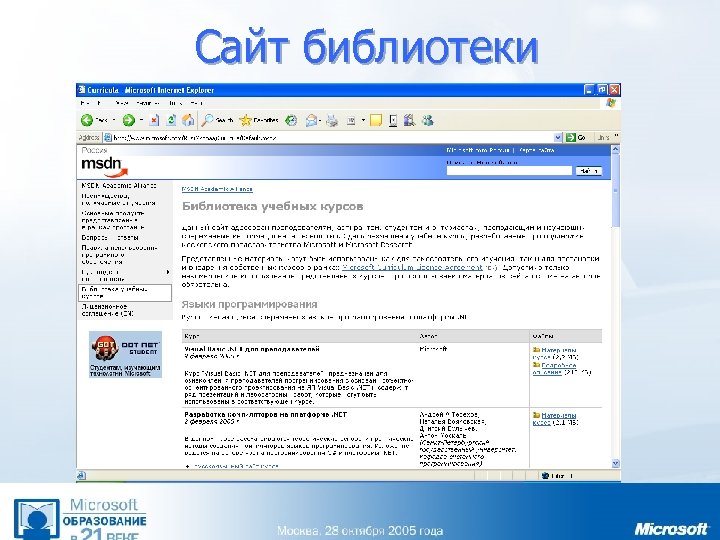Image resolution: width=720 pixels, height=540 pixels.
Task: Click the page icon in the status bar
Action: tap(81, 476)
